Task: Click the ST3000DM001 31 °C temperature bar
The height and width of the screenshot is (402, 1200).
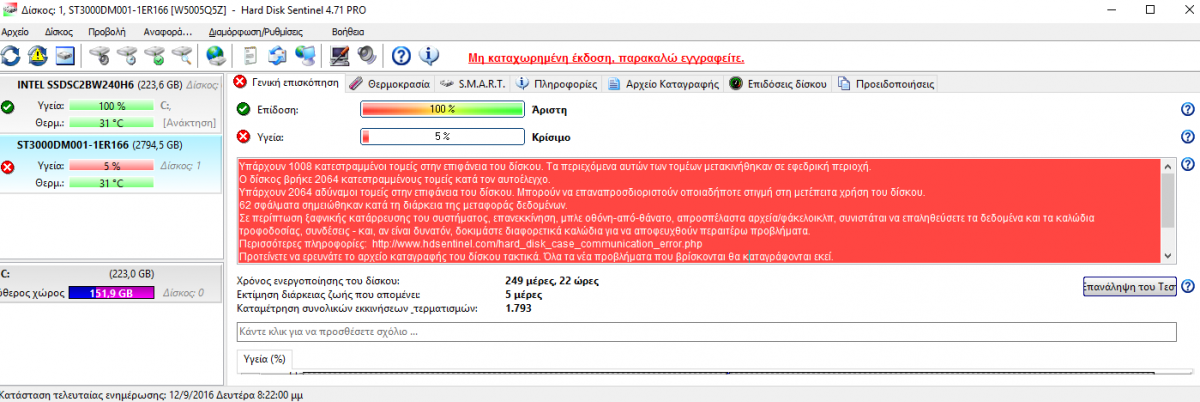Action: [x=112, y=182]
